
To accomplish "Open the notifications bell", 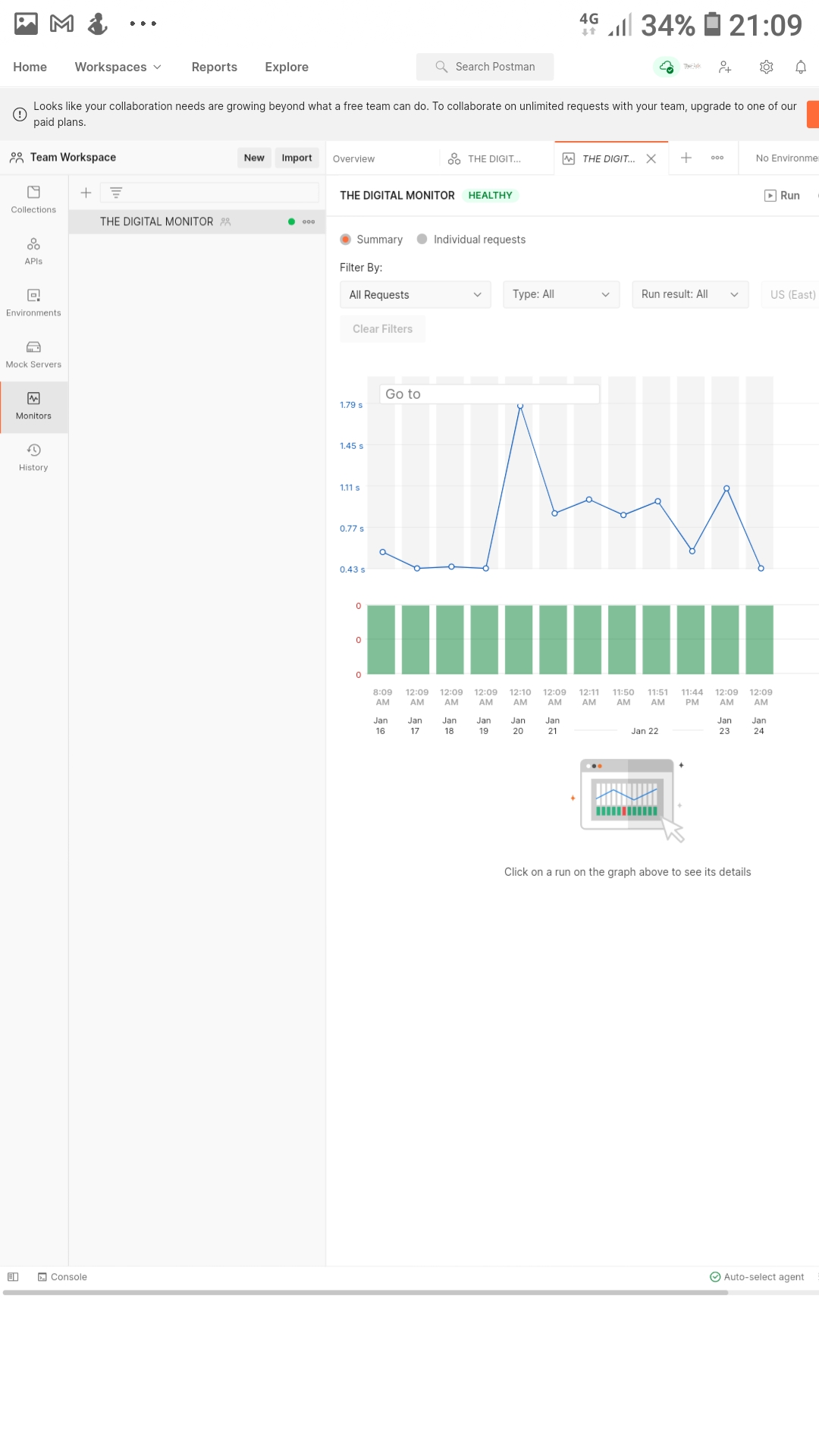I will click(x=801, y=67).
